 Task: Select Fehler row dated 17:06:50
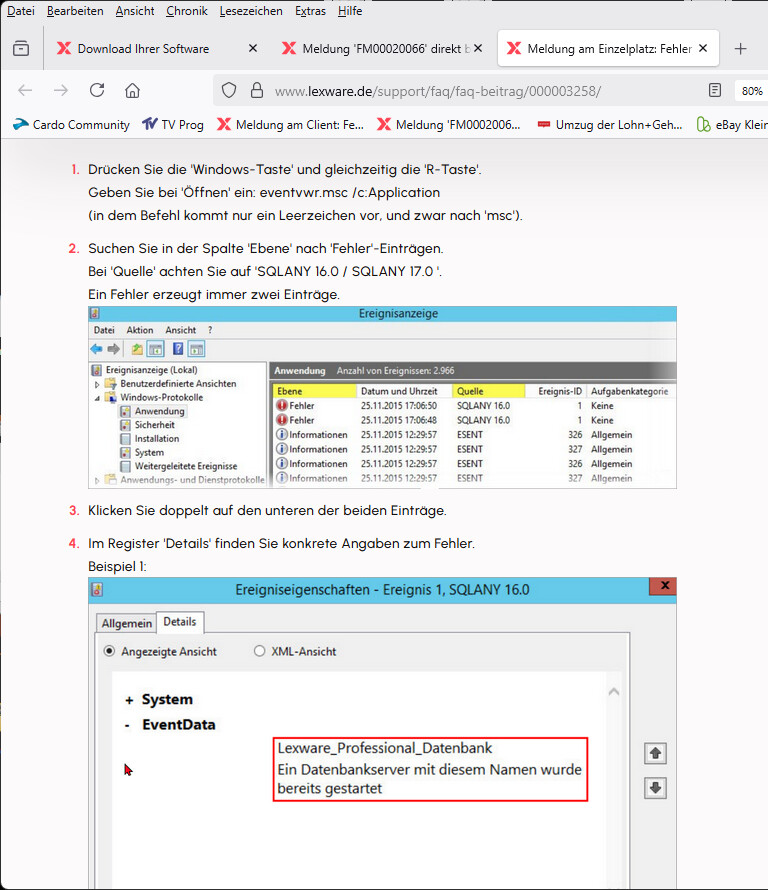[x=474, y=406]
